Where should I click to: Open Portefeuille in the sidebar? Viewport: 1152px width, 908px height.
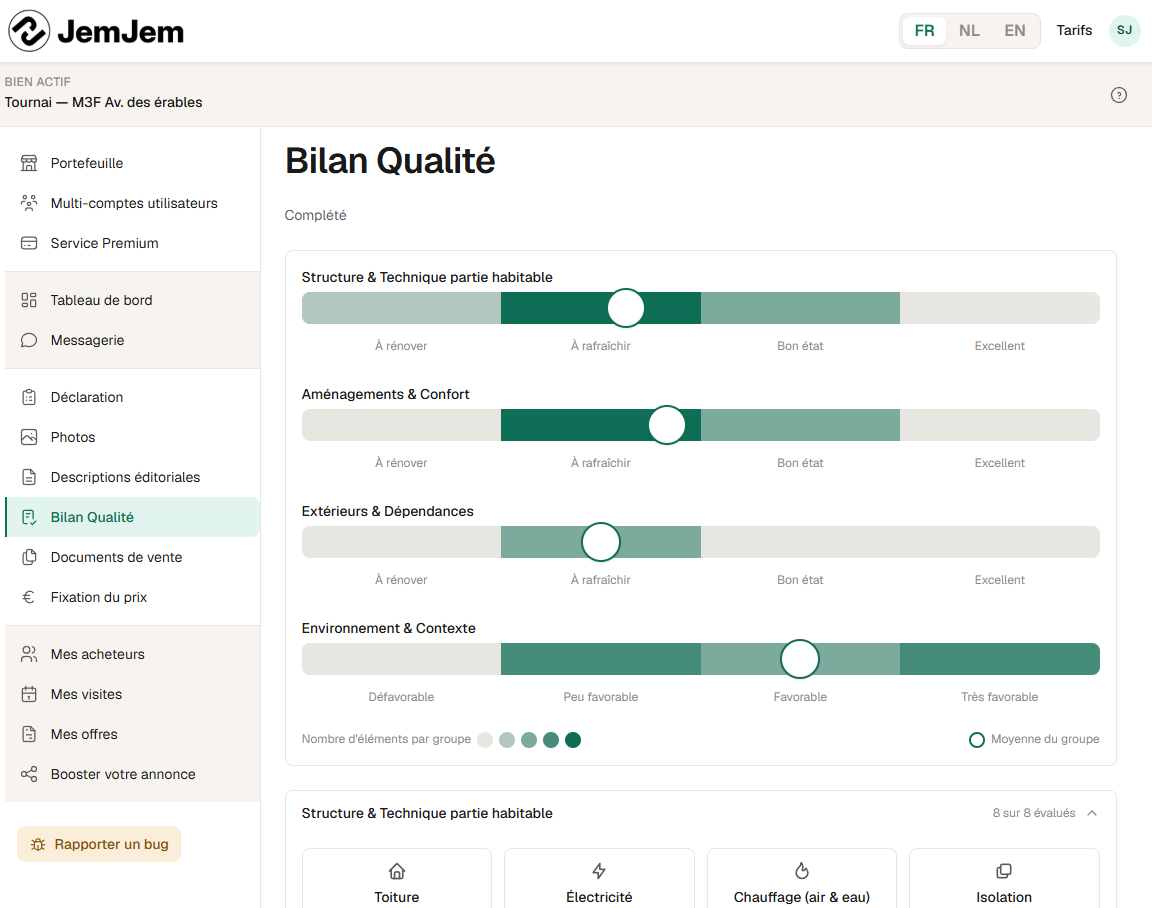(x=132, y=163)
